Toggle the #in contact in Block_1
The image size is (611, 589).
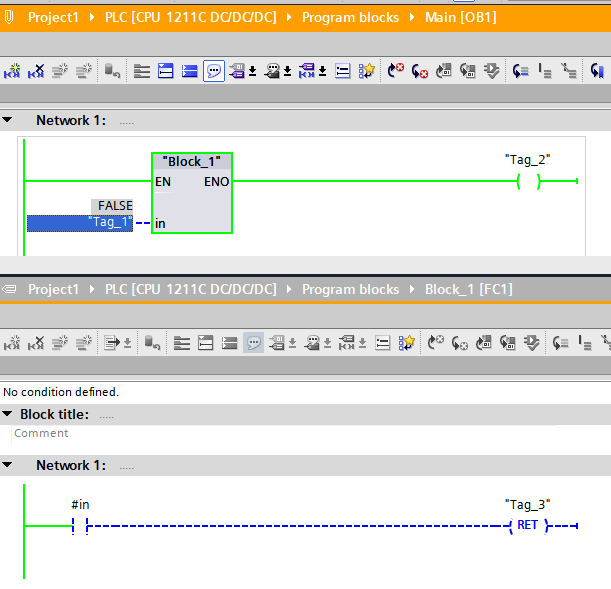(x=80, y=526)
